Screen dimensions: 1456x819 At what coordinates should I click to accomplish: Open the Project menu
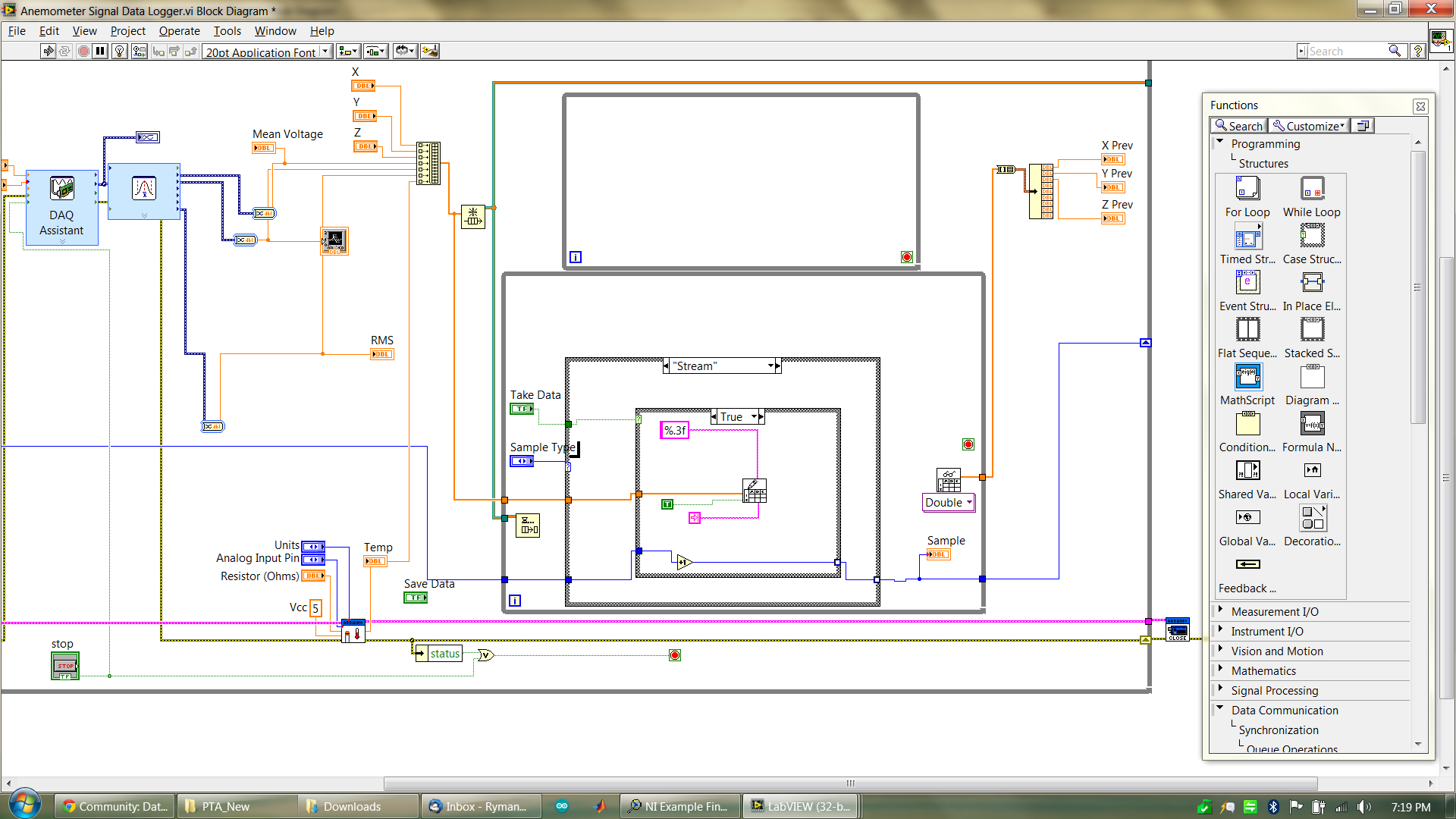(x=127, y=31)
